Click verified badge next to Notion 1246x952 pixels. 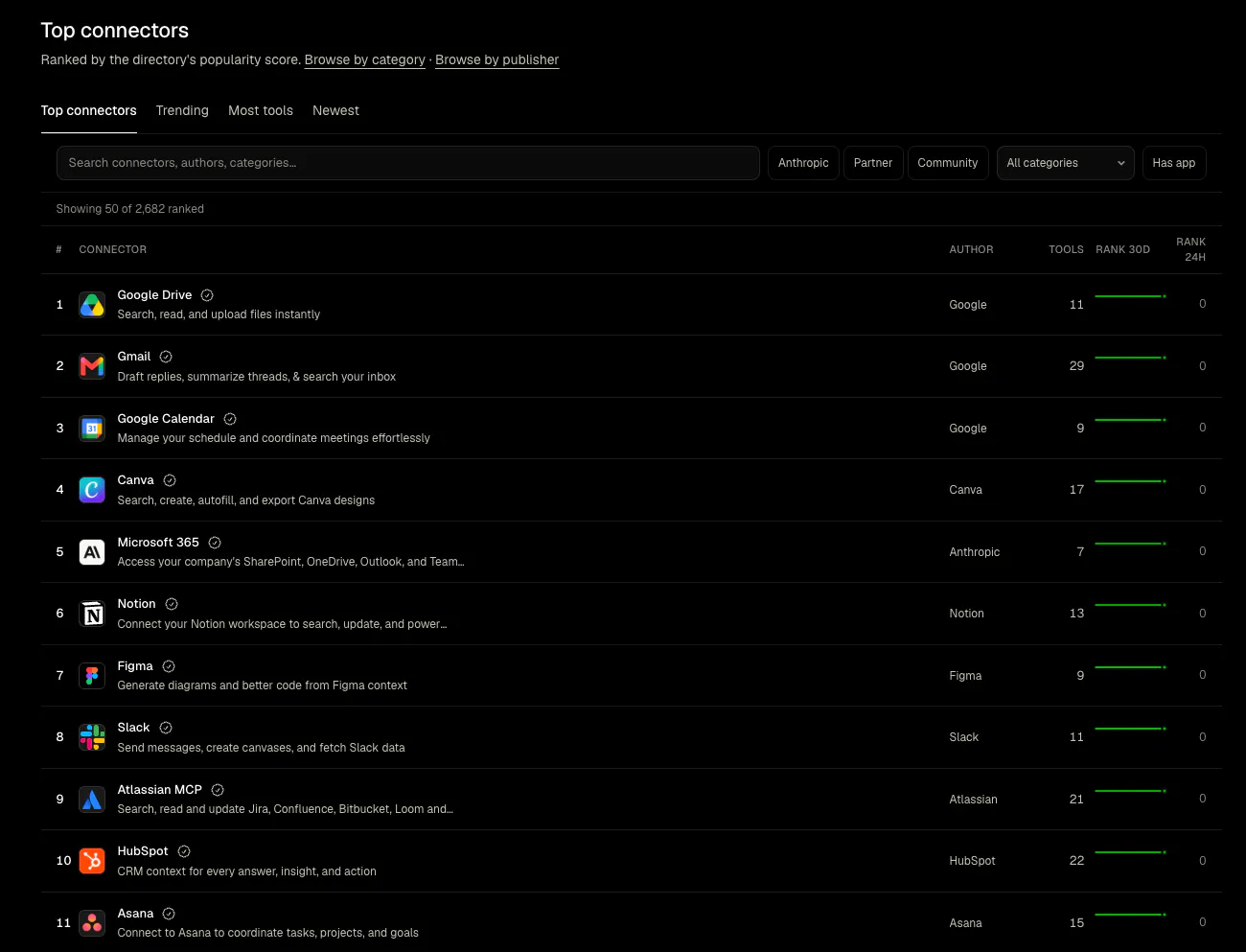(172, 604)
